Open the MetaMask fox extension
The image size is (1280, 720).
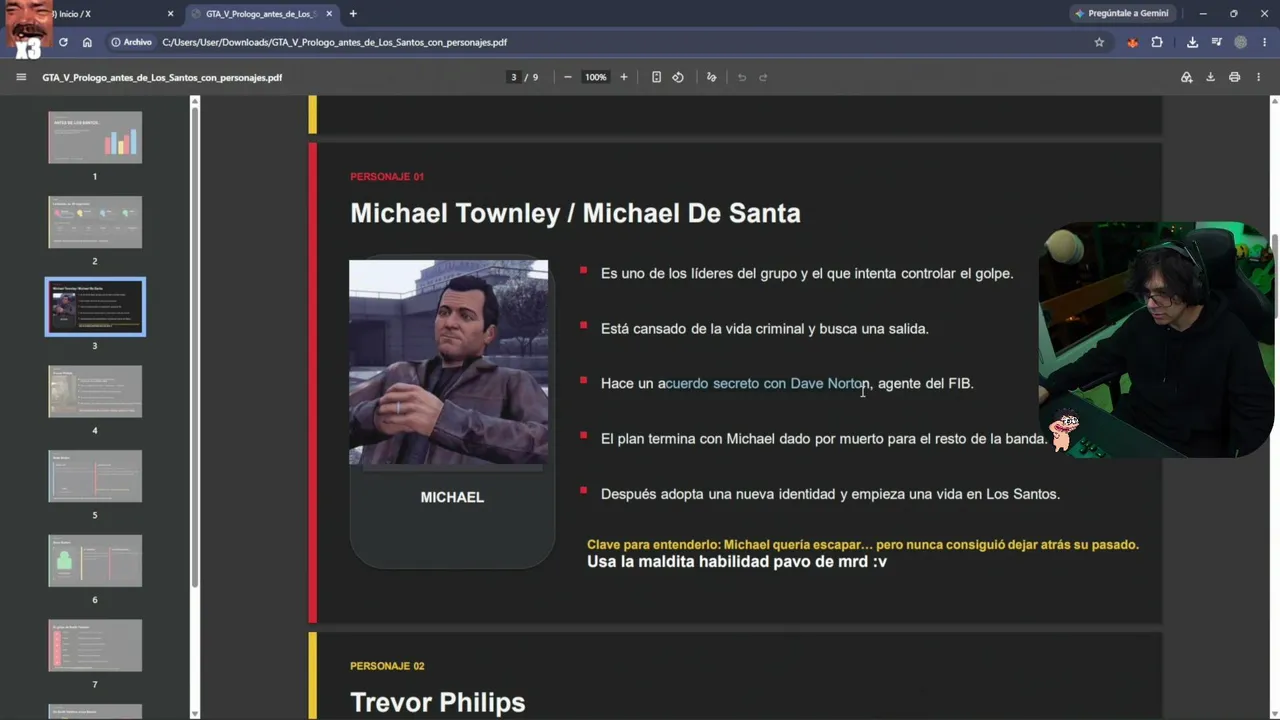(x=1132, y=42)
